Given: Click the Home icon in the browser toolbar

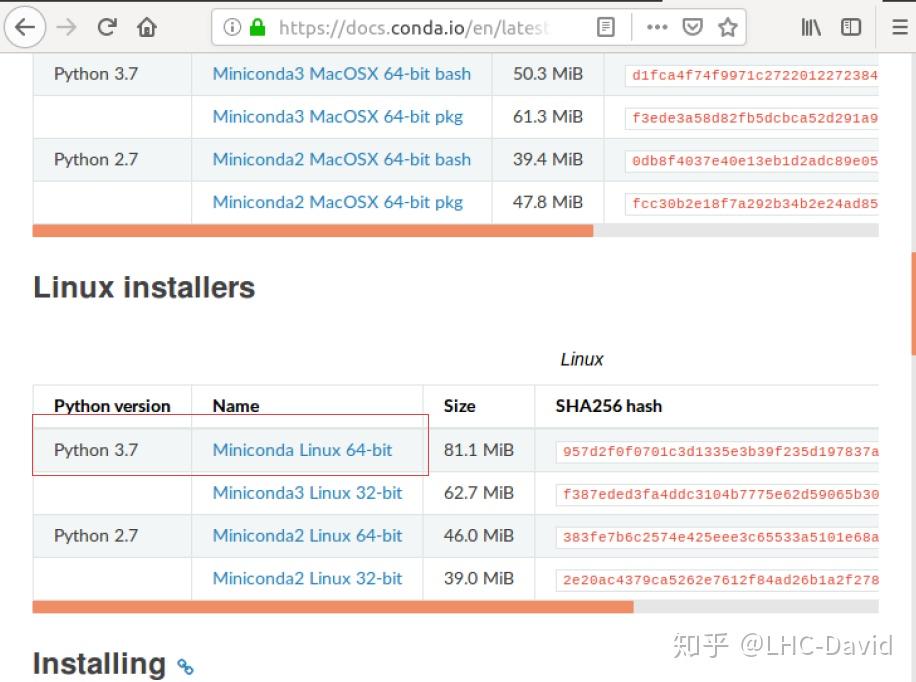Looking at the screenshot, I should click(x=146, y=27).
